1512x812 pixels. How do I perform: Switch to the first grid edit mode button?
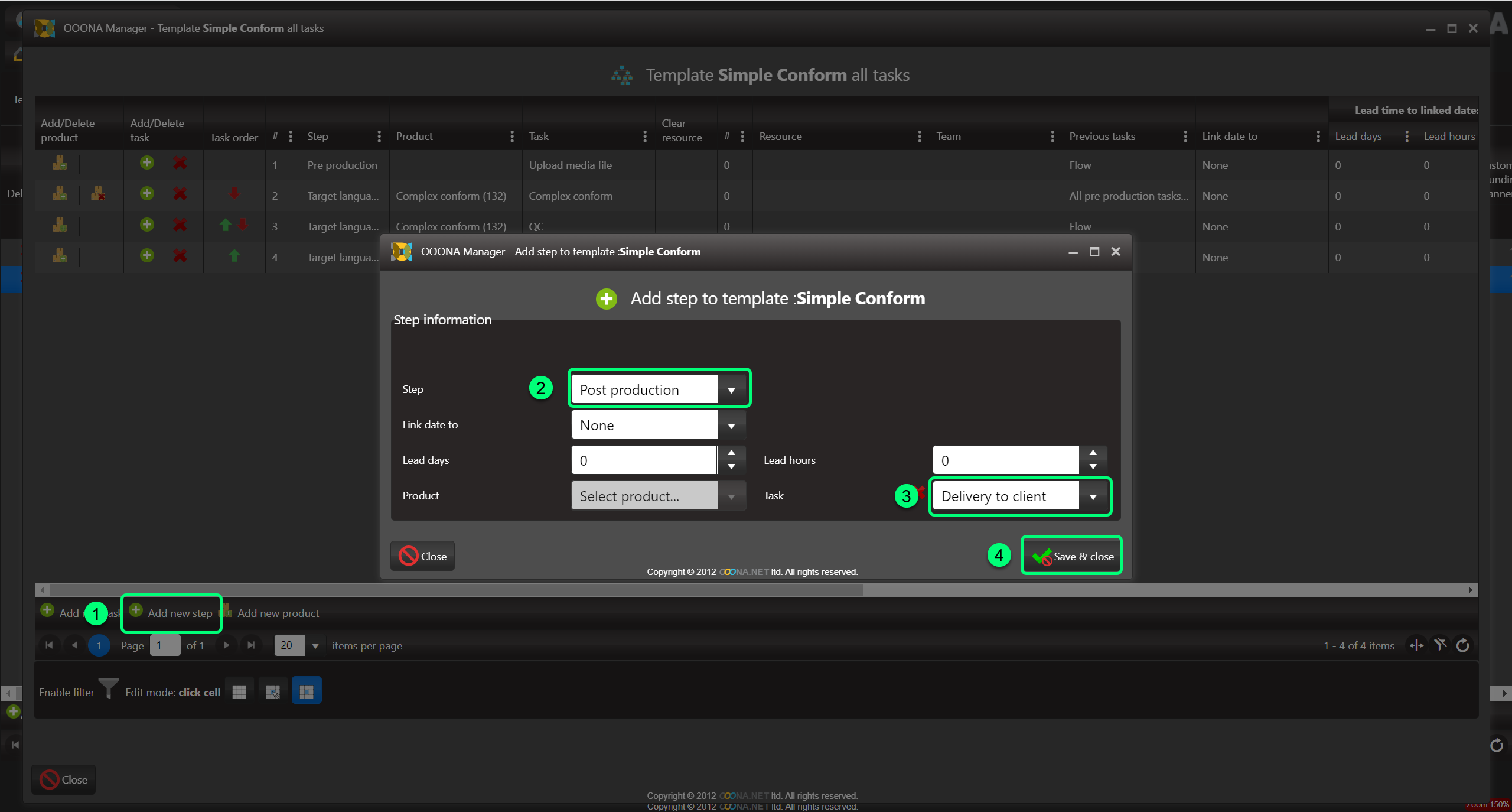(x=239, y=691)
